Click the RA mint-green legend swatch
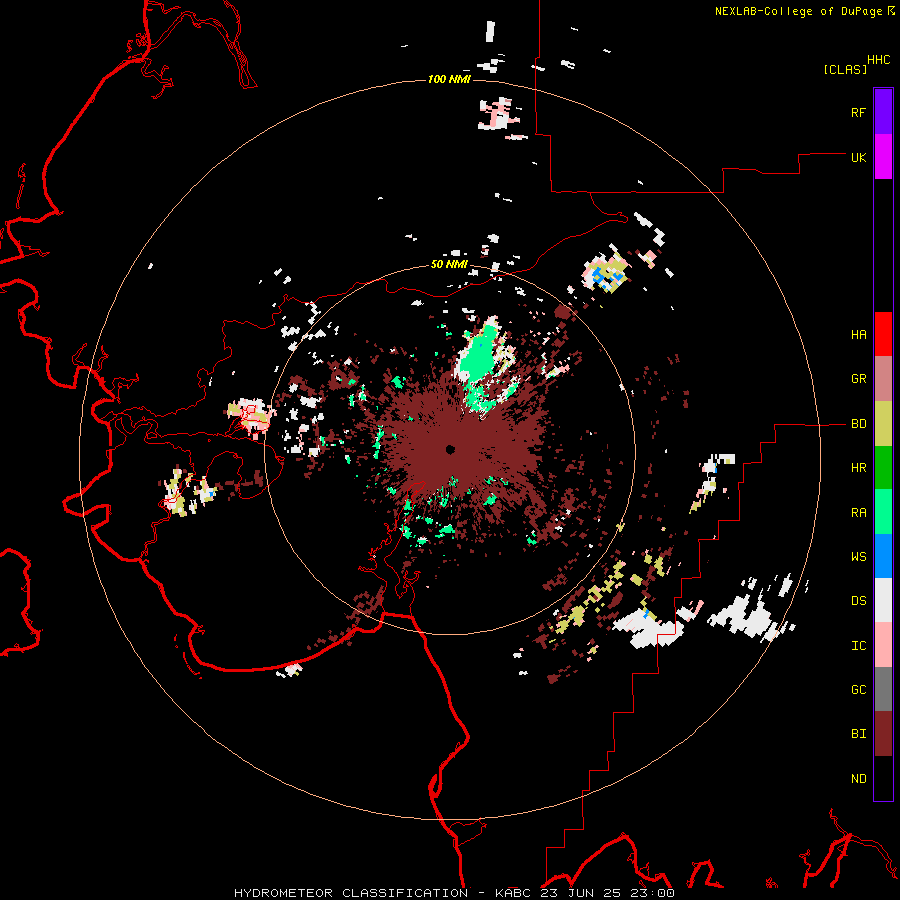The width and height of the screenshot is (900, 900). (883, 512)
